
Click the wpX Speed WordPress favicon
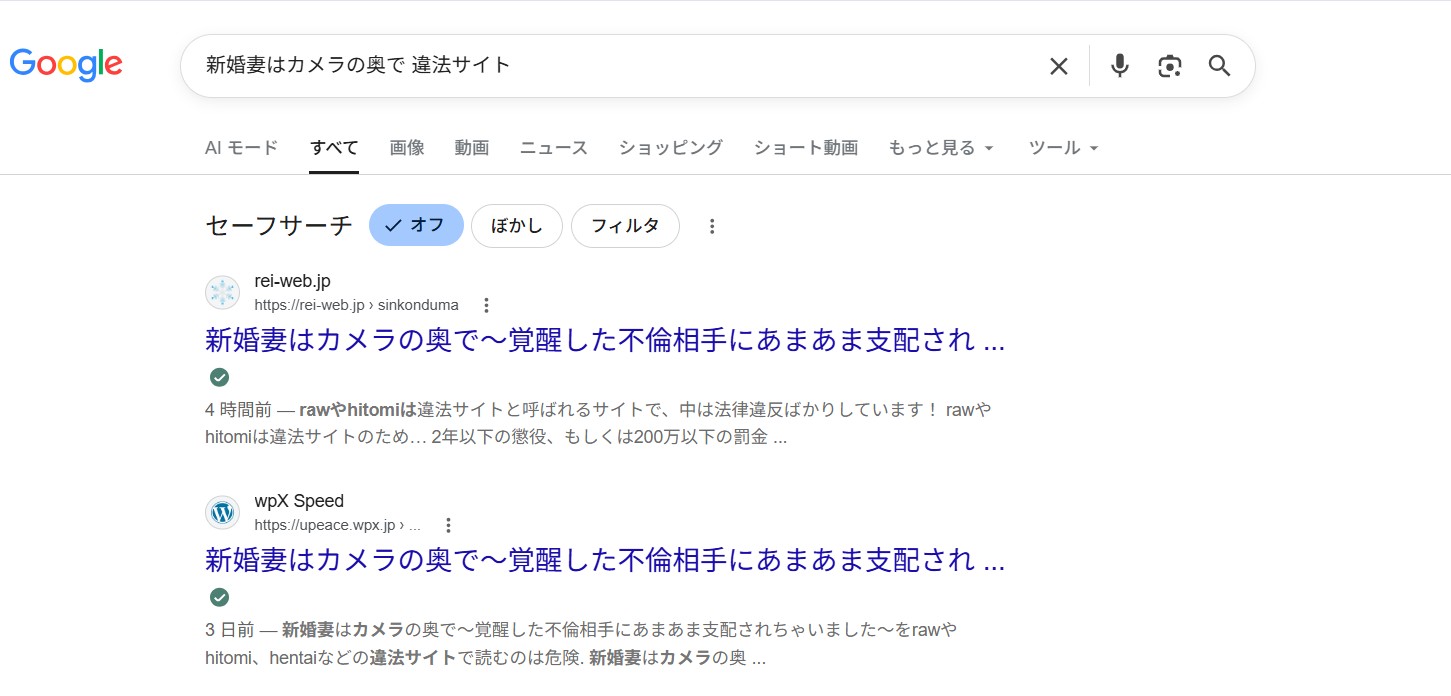[222, 513]
